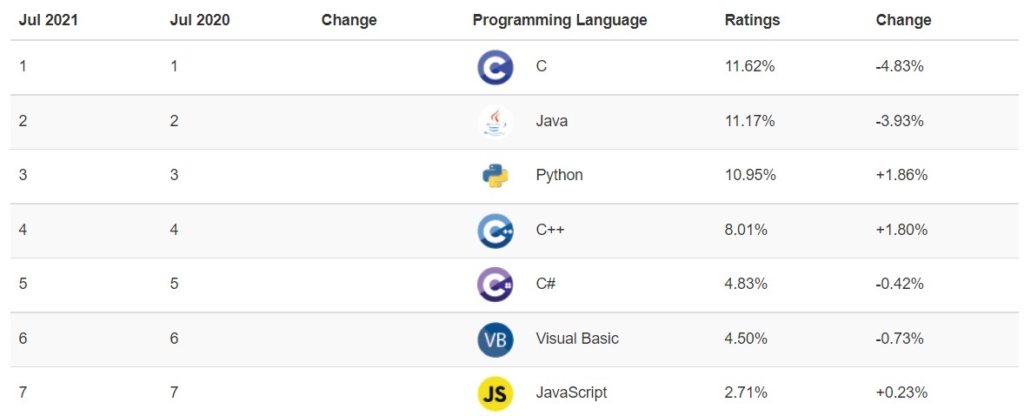Viewport: 1024px width, 416px height.
Task: Click the C# logo icon
Action: [495, 285]
